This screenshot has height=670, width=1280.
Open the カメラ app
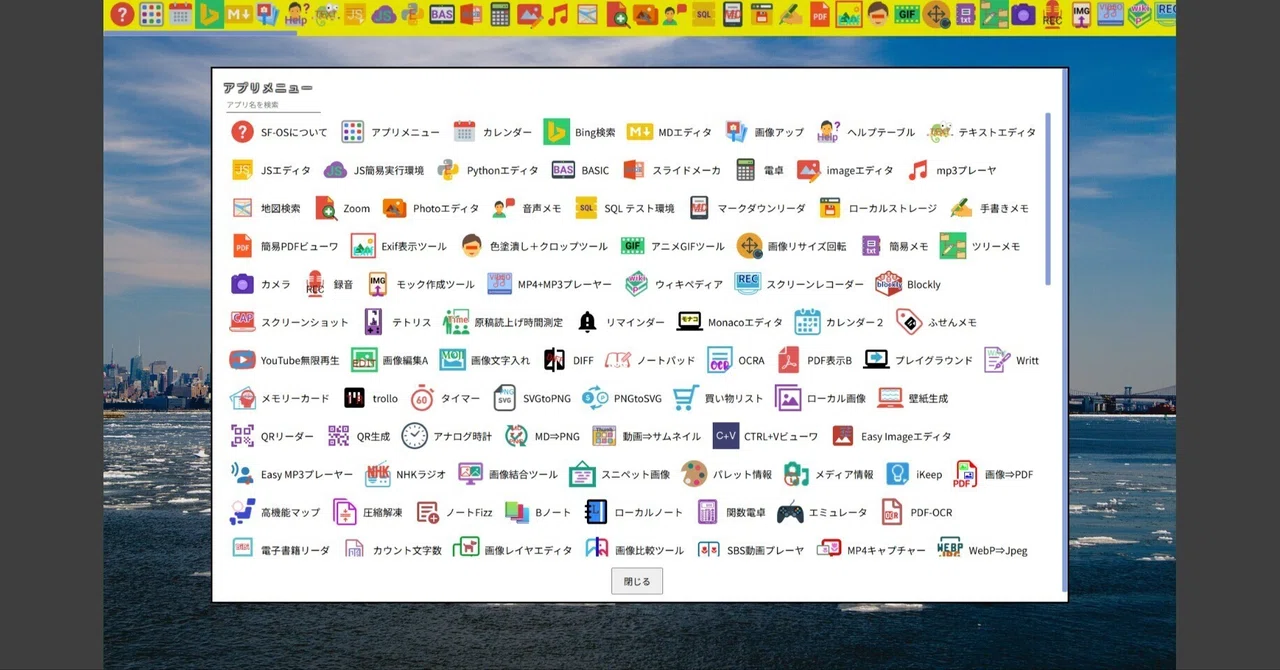click(260, 284)
